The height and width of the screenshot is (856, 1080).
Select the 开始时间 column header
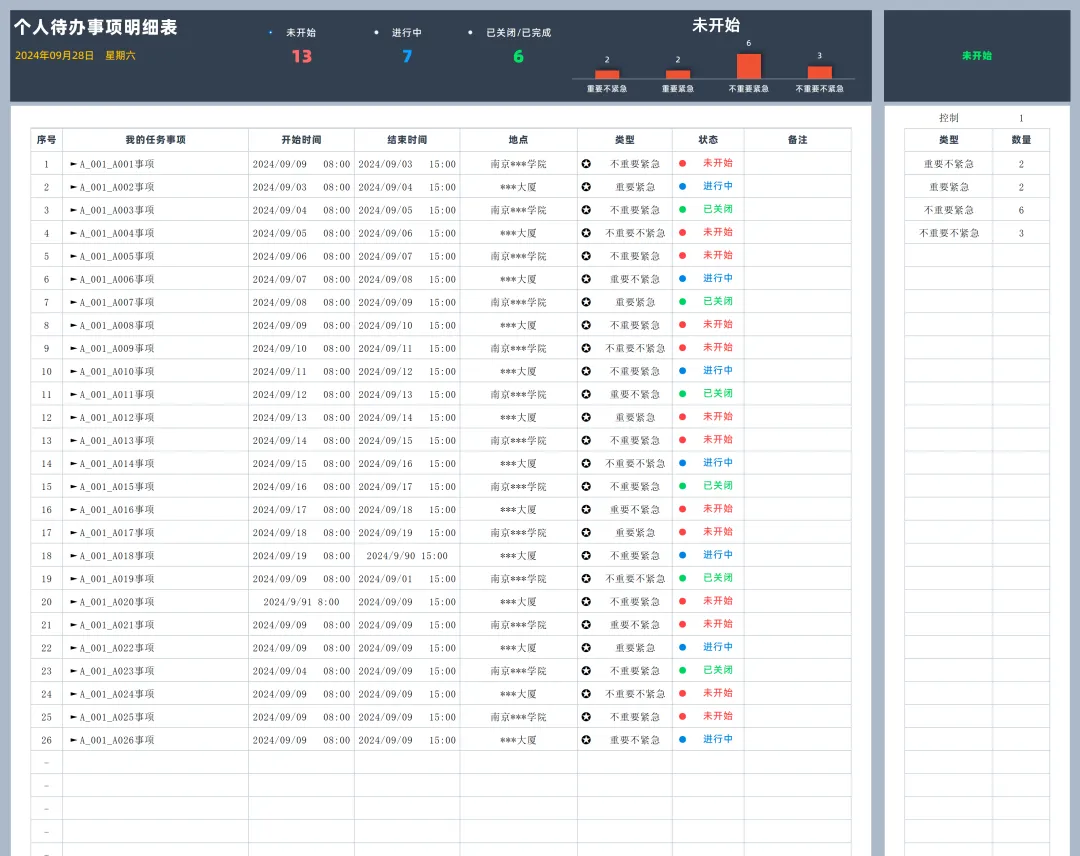(301, 140)
